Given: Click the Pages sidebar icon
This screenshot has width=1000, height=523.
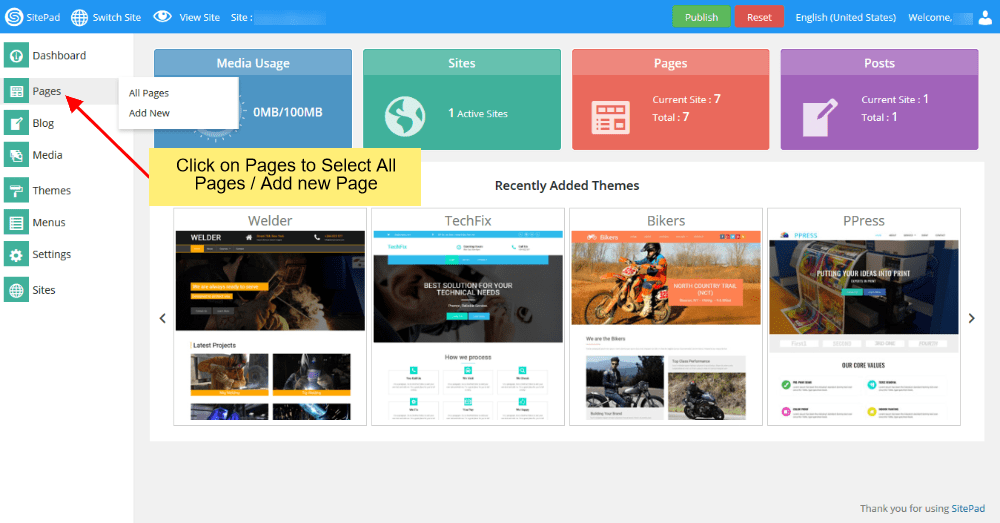Looking at the screenshot, I should [x=16, y=91].
